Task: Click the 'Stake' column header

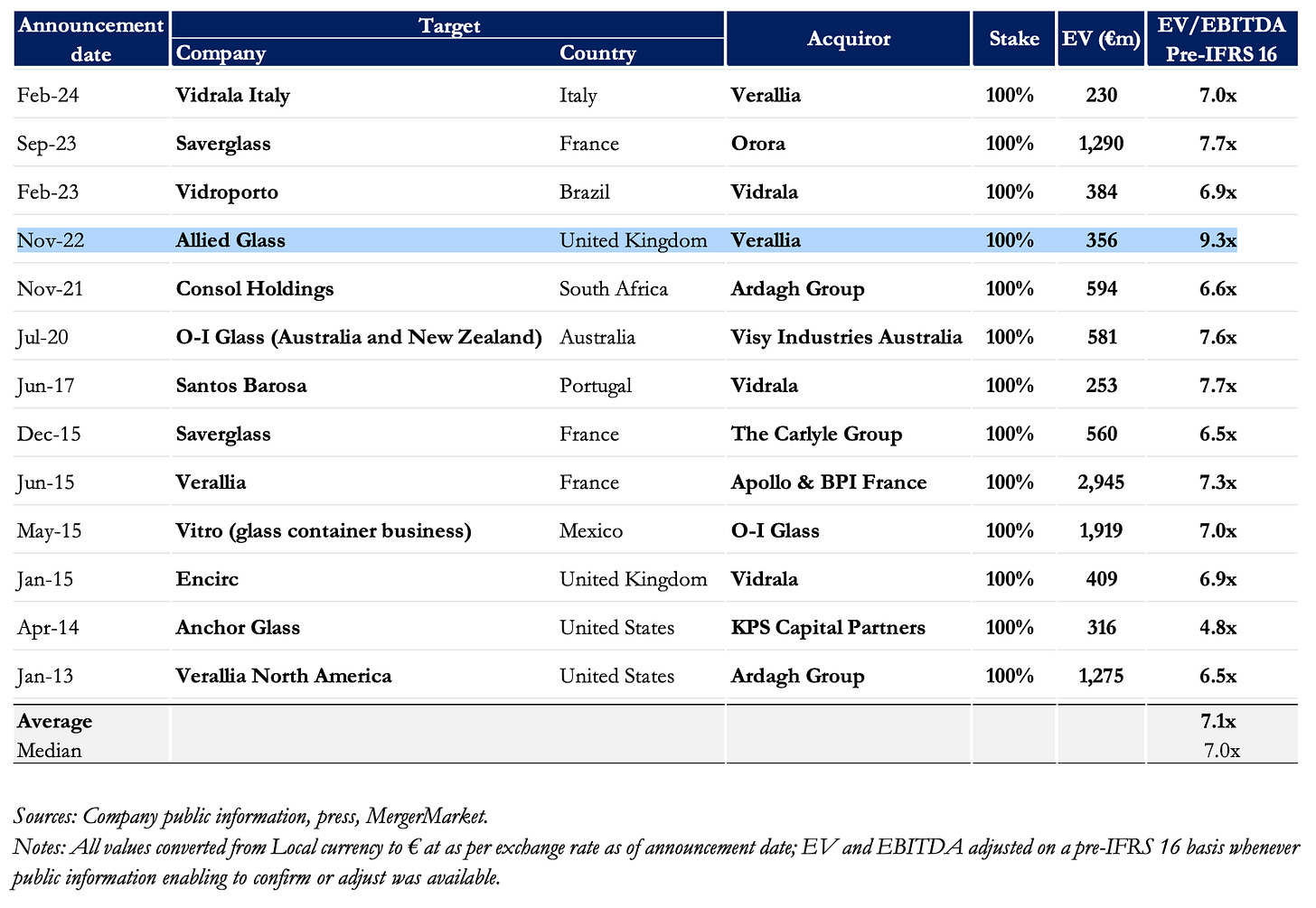Action: (1013, 39)
